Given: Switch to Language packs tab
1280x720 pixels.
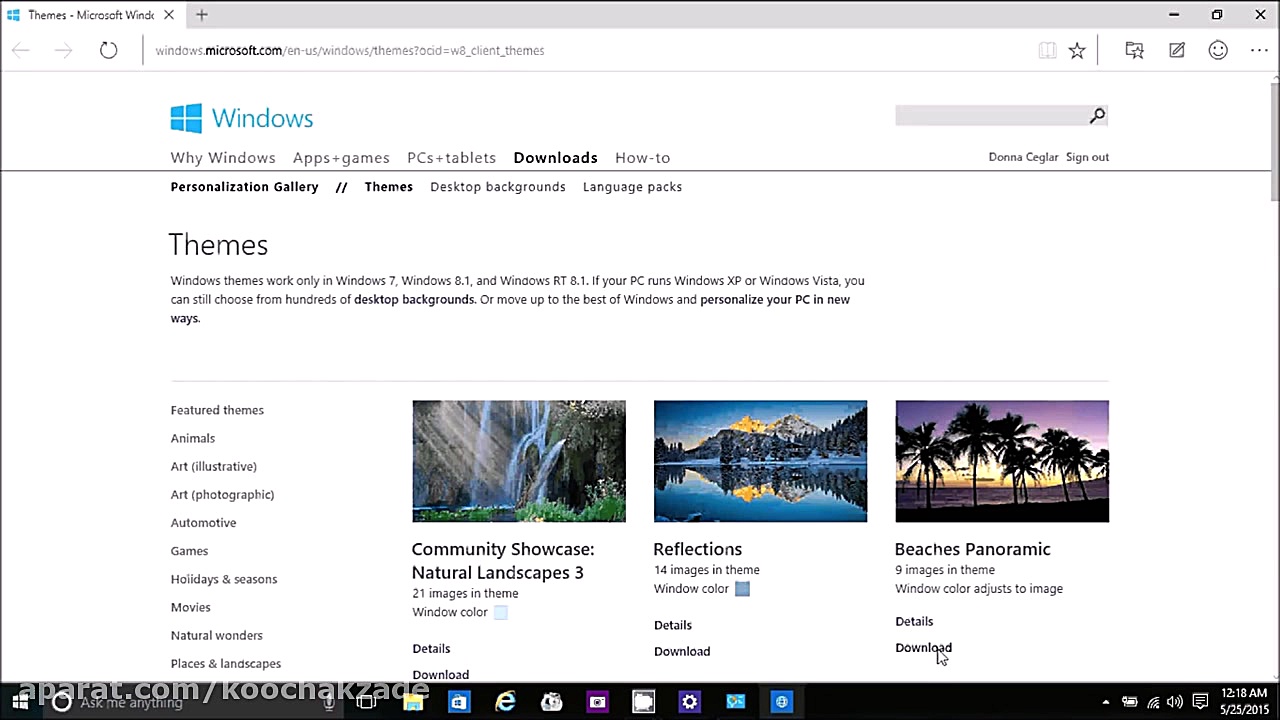Looking at the screenshot, I should (x=632, y=187).
